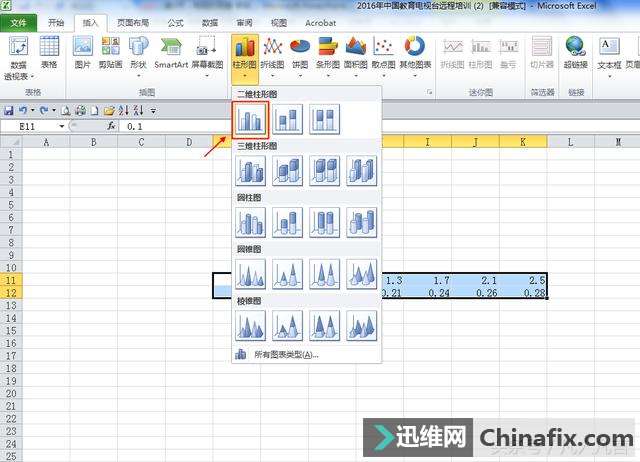Choose the 3-D stacked column chart
This screenshot has width=640, height=462.
coord(287,171)
